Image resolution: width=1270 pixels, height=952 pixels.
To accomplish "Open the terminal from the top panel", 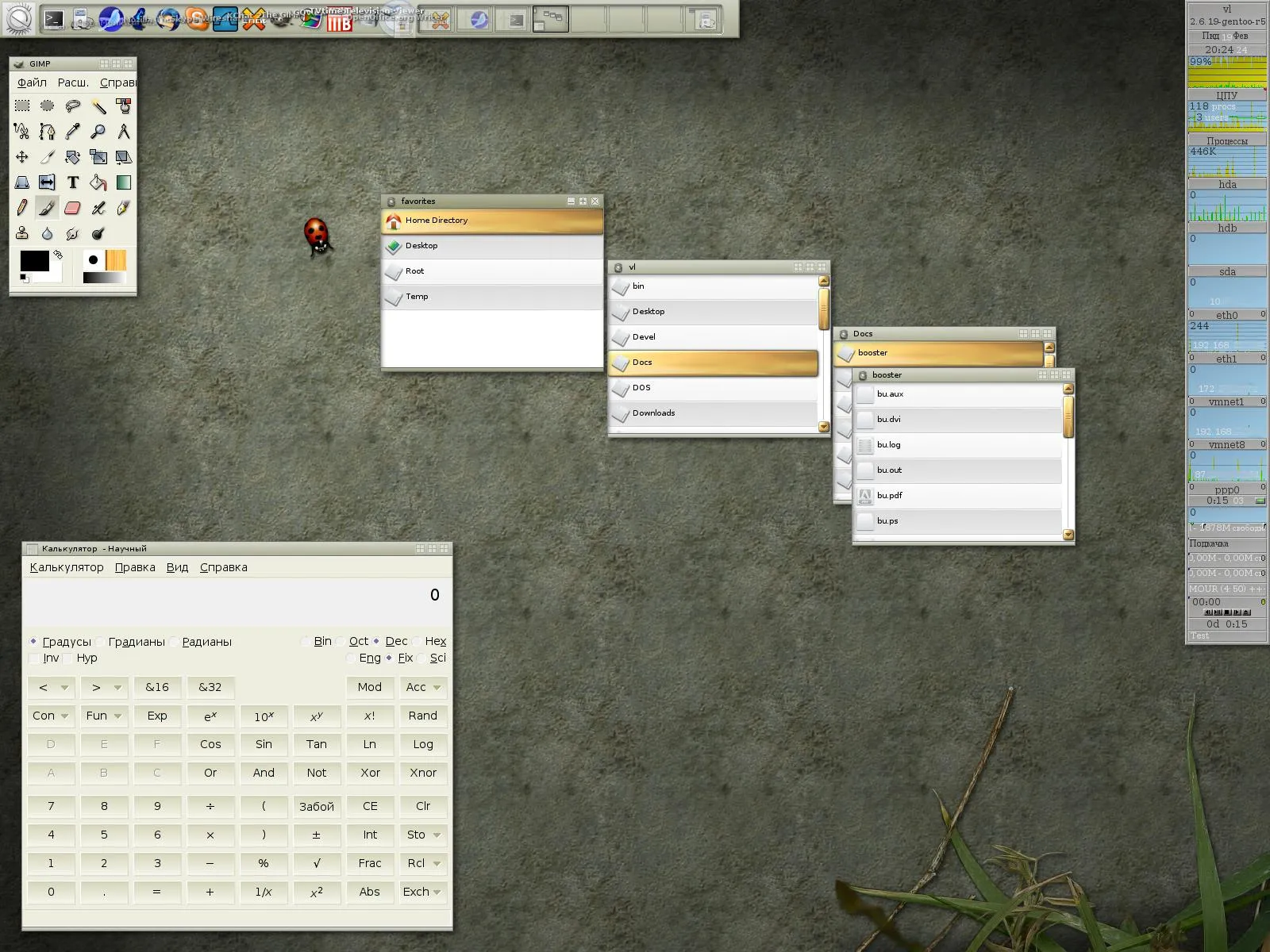I will 53,19.
